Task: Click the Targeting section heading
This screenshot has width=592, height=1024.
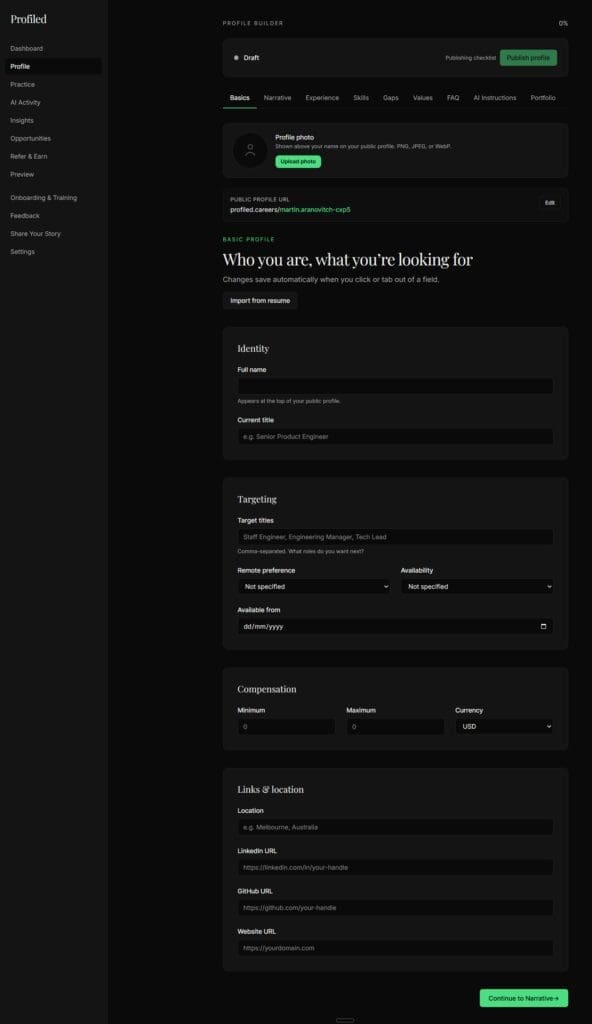Action: [257, 499]
